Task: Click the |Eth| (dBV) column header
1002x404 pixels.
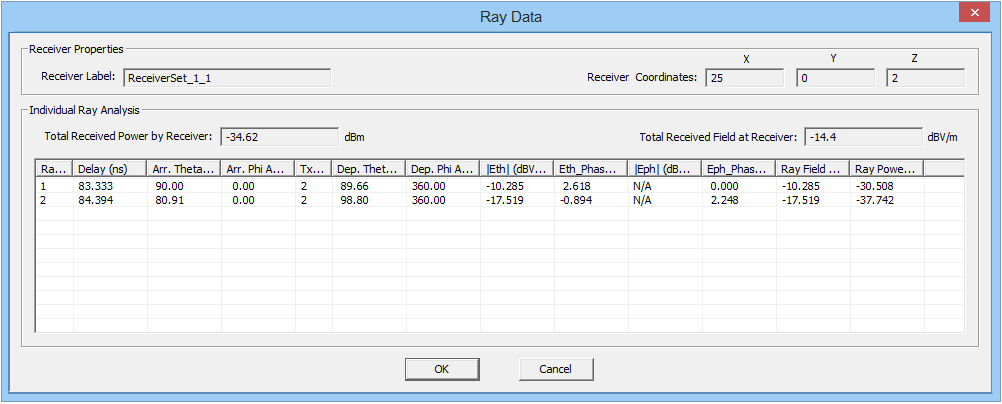Action: (x=517, y=169)
